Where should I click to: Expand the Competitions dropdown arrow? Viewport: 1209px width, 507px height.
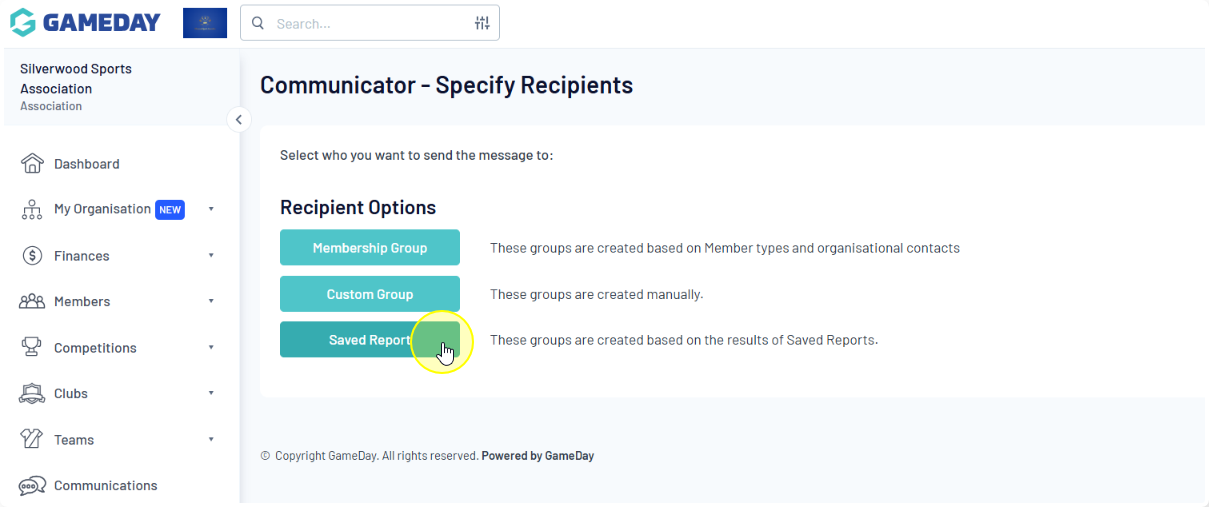click(211, 348)
